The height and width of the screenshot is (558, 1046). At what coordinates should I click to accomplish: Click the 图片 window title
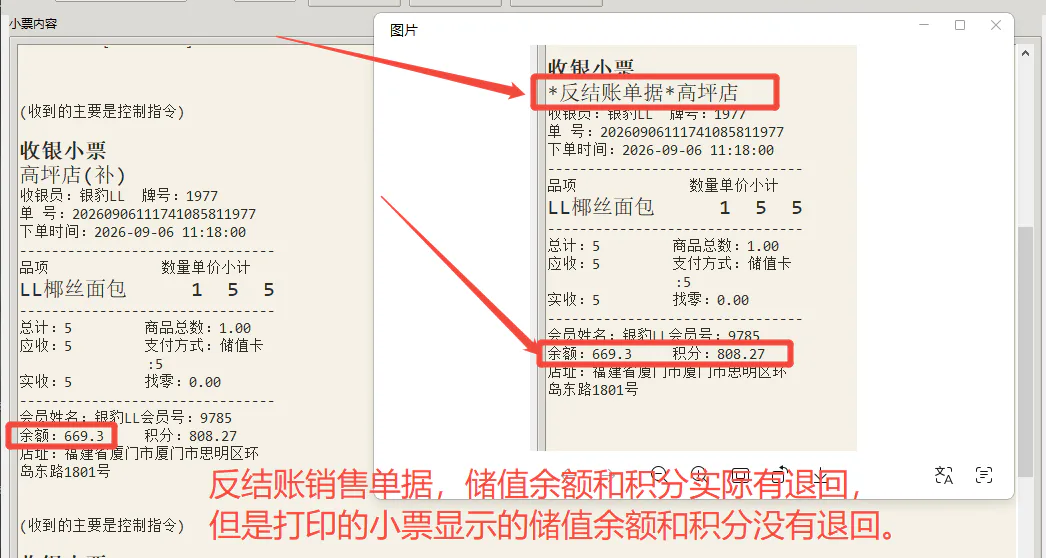point(404,30)
